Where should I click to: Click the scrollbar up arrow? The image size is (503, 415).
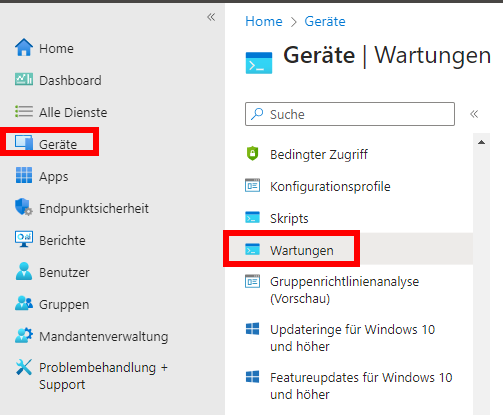coord(481,142)
